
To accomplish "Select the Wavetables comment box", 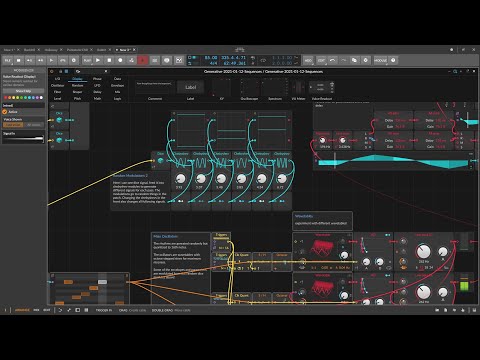I will (322, 221).
